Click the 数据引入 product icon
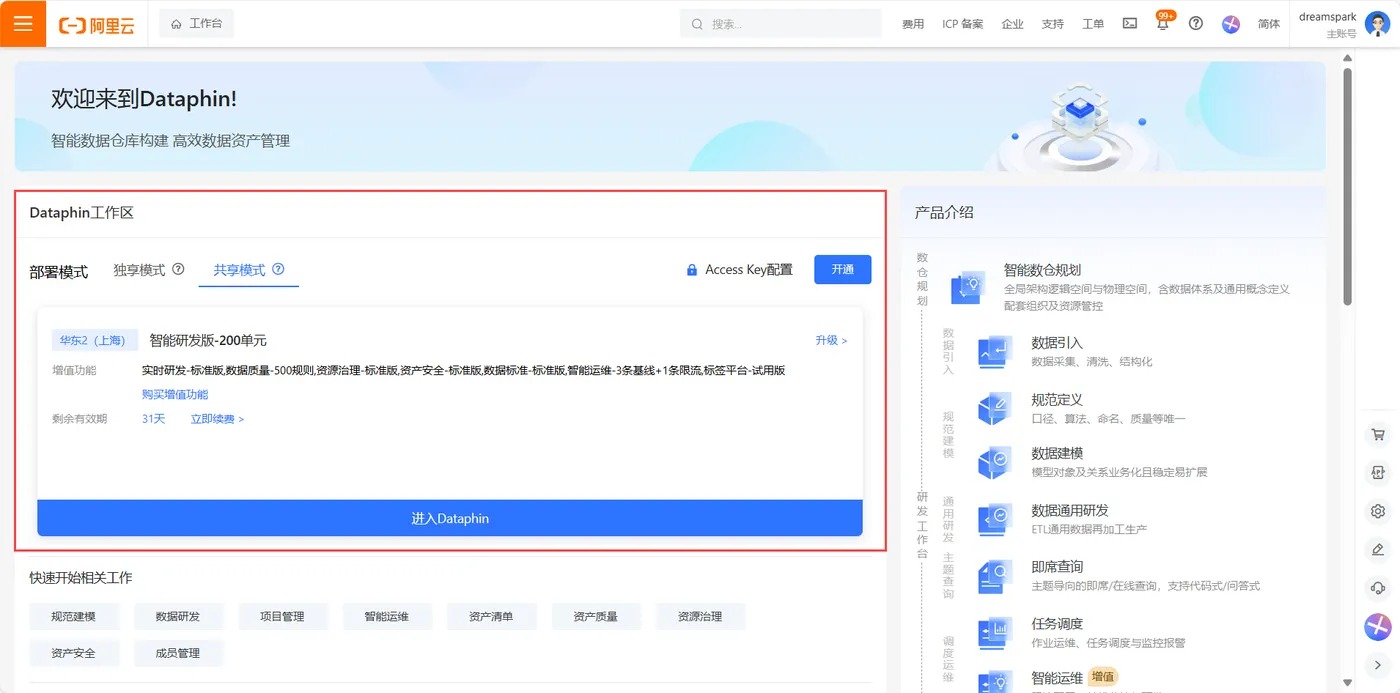This screenshot has height=693, width=1400. 996,352
